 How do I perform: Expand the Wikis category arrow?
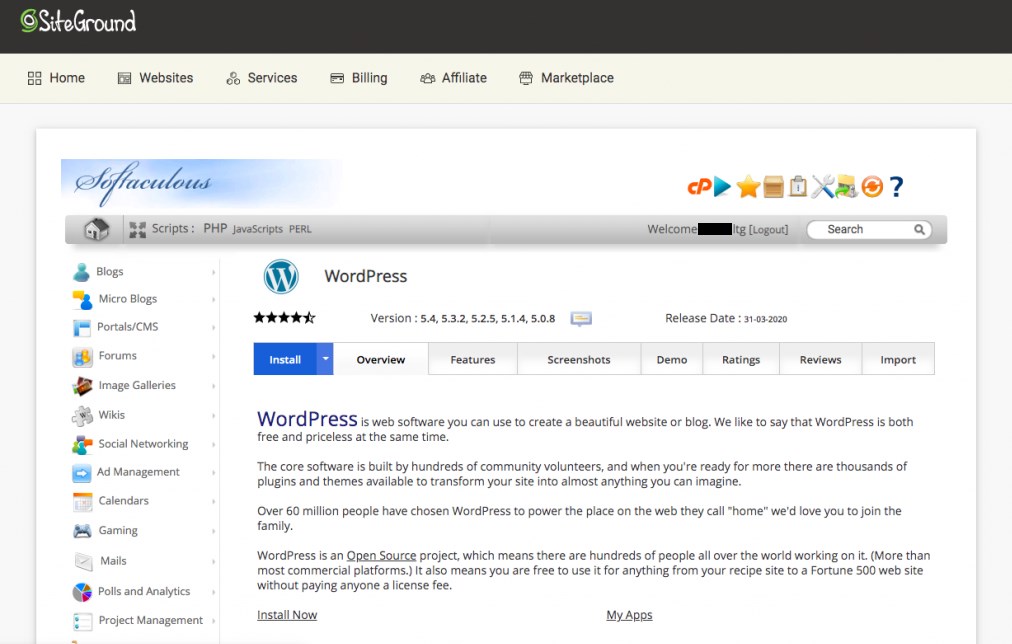[213, 416]
